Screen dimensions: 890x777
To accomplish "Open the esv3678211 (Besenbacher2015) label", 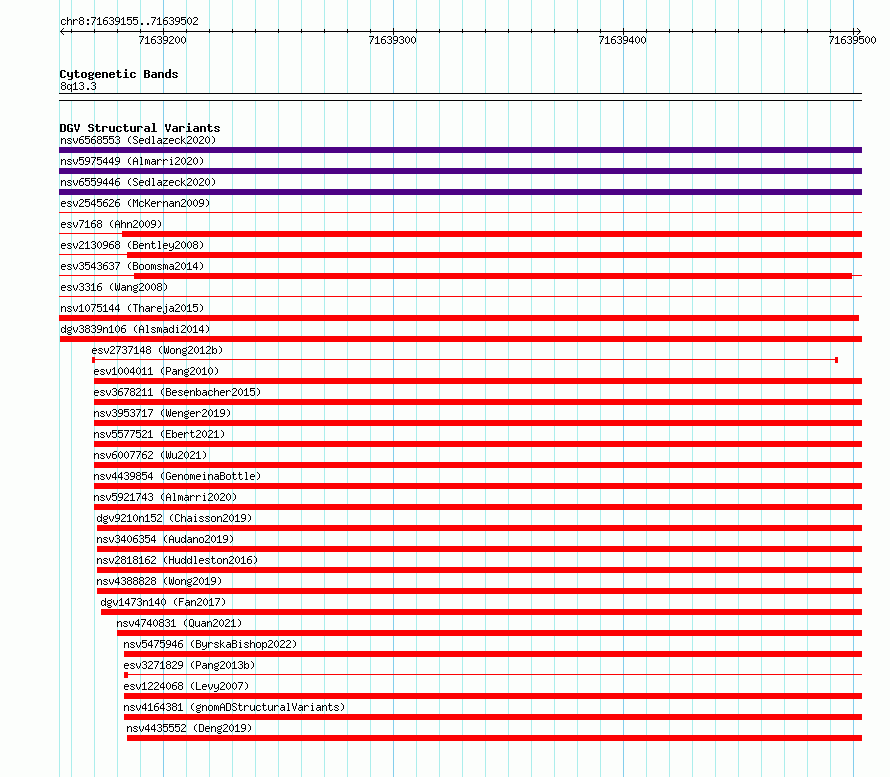I will point(177,392).
